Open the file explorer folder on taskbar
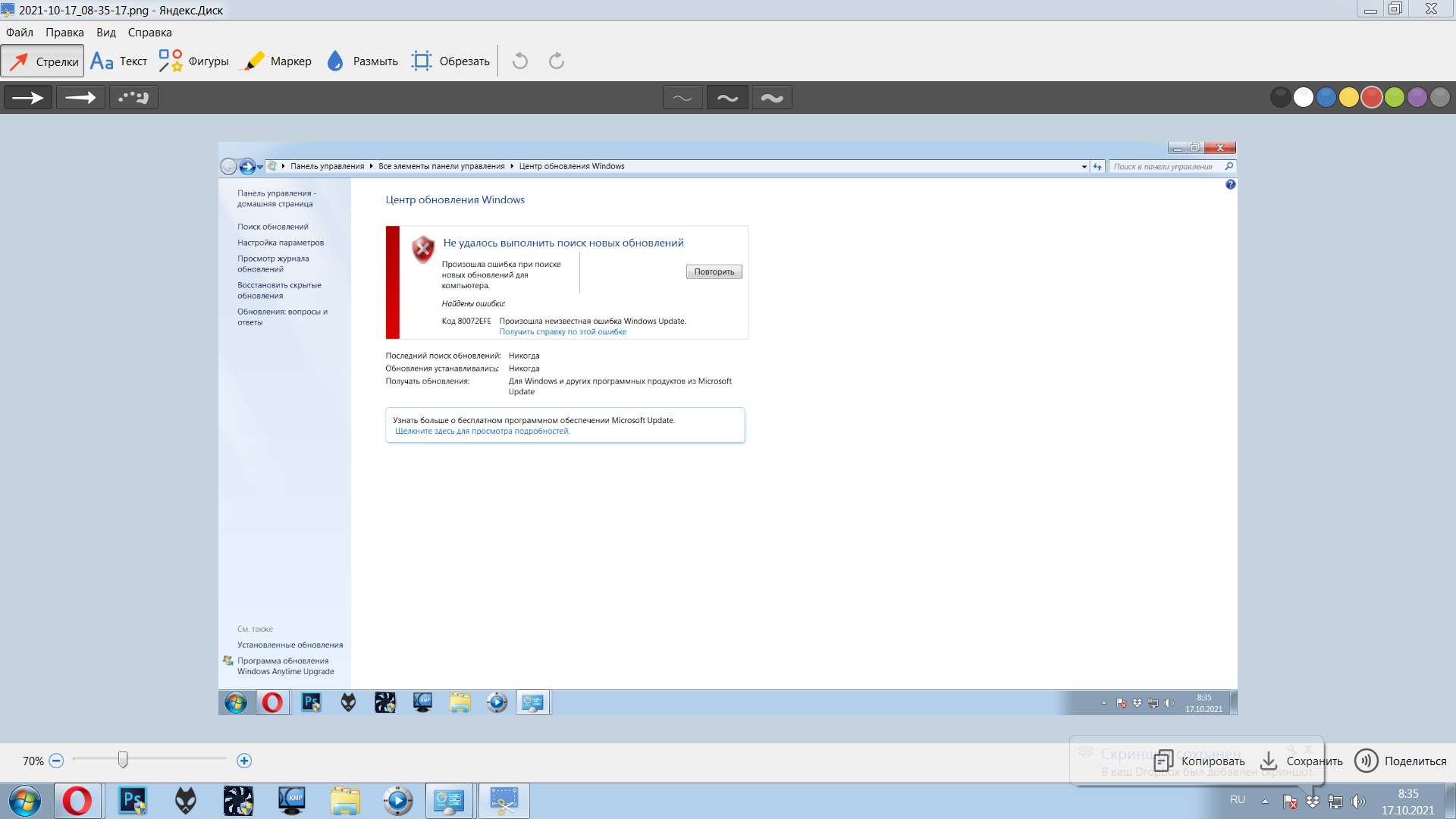Image resolution: width=1456 pixels, height=819 pixels. (345, 801)
